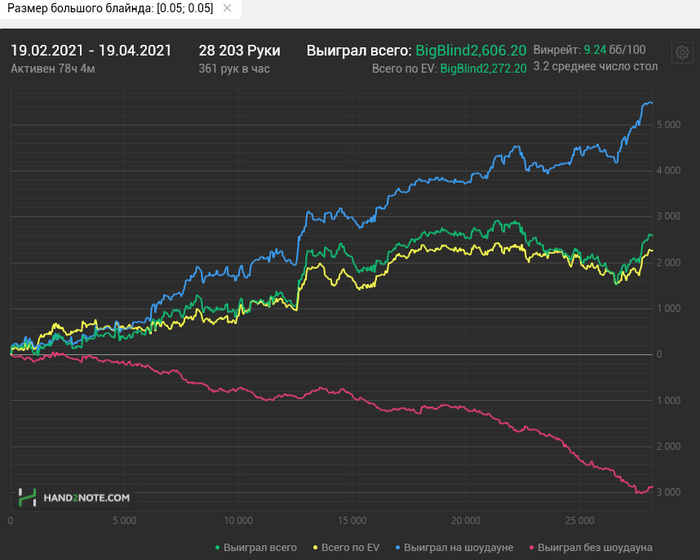Screen dimensions: 700x560
Task: Click the 'Активен 78ч 4м' active time text
Action: click(53, 69)
